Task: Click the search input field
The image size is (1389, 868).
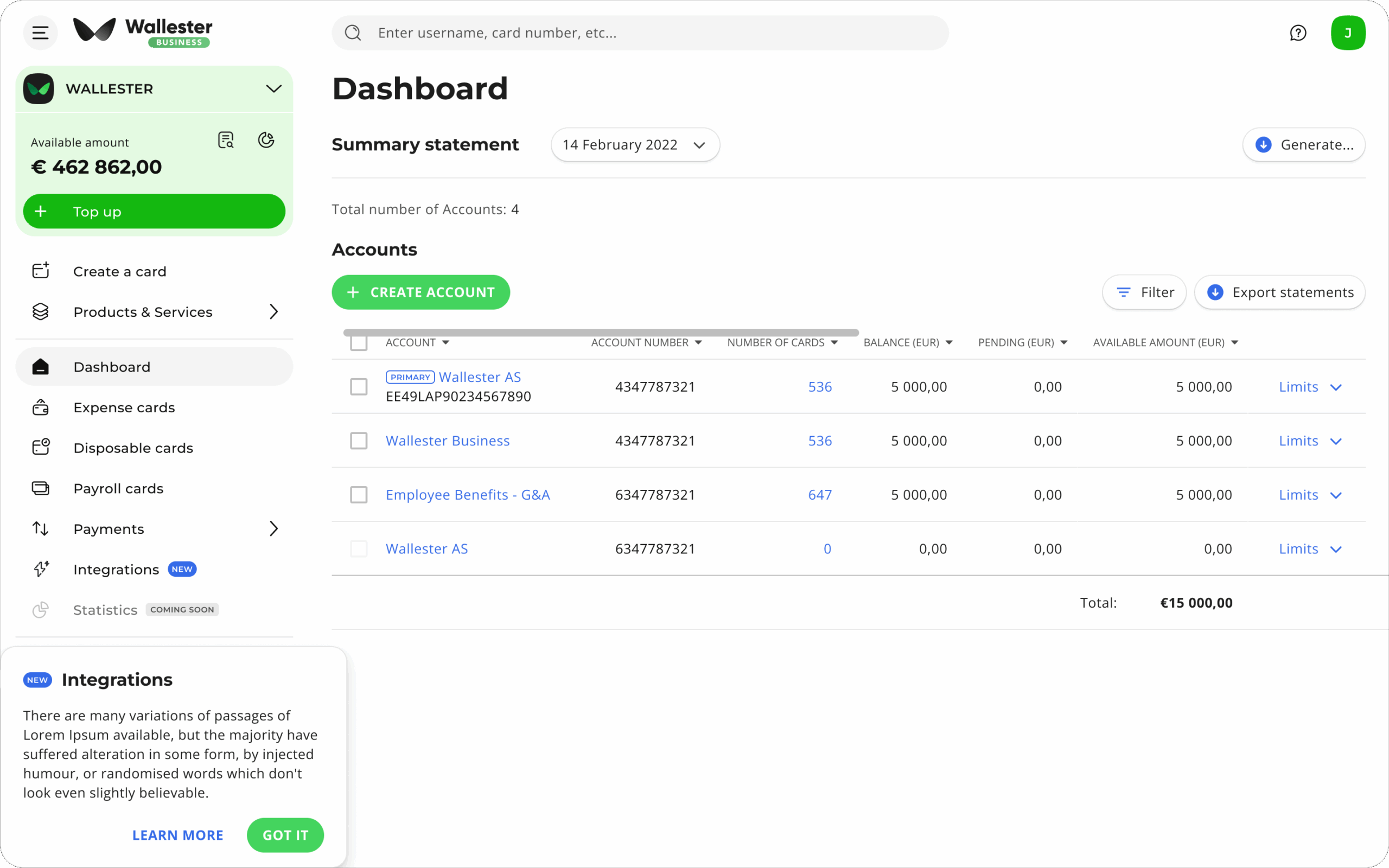Action: pos(639,33)
